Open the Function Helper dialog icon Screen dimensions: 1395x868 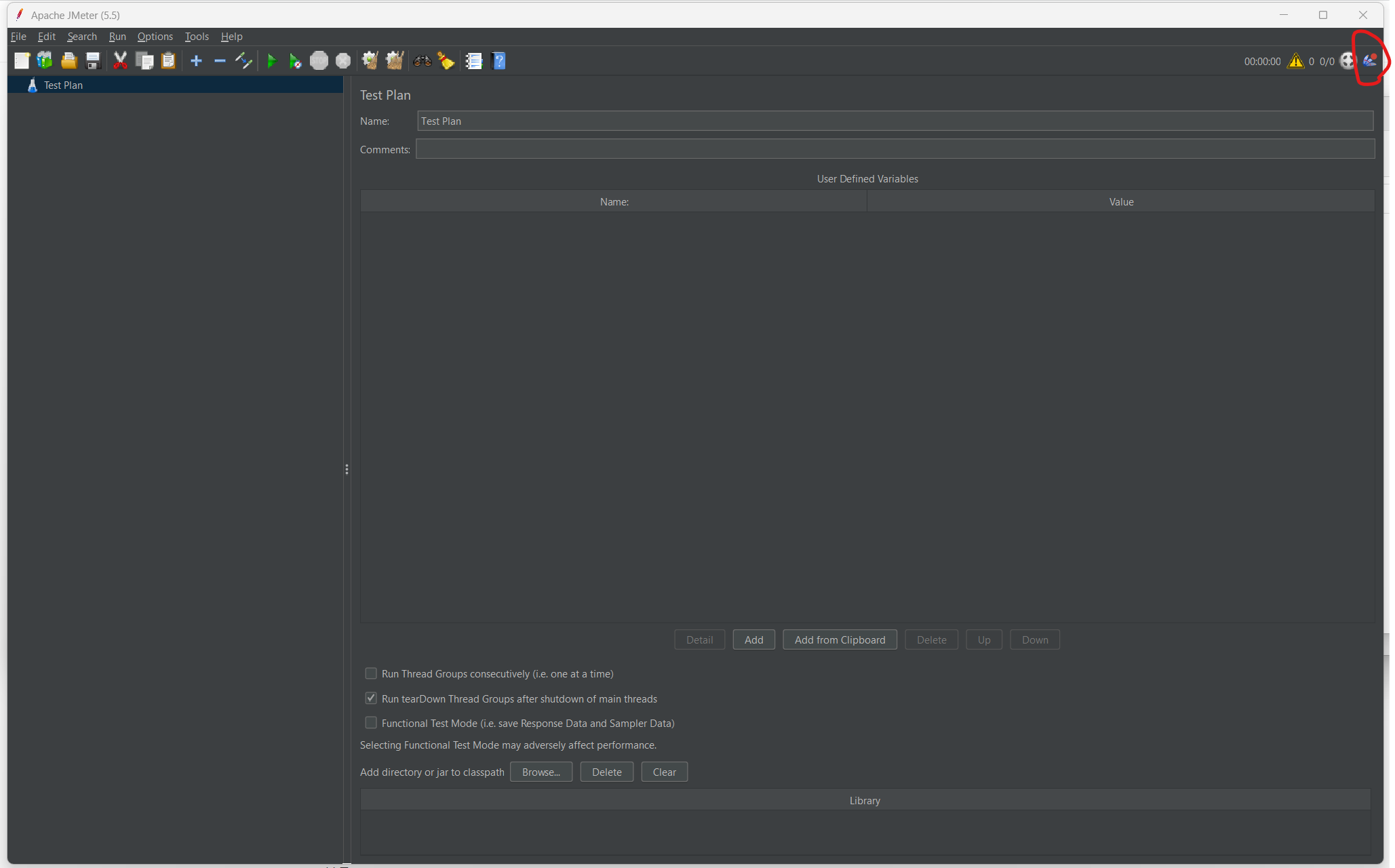tap(473, 61)
